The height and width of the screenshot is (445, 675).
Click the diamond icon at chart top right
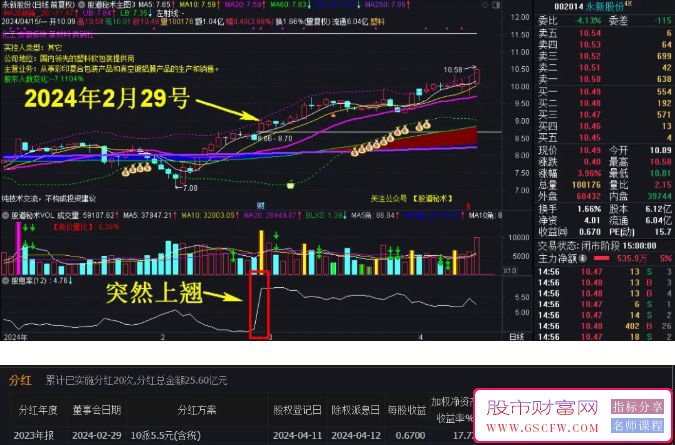coord(486,5)
